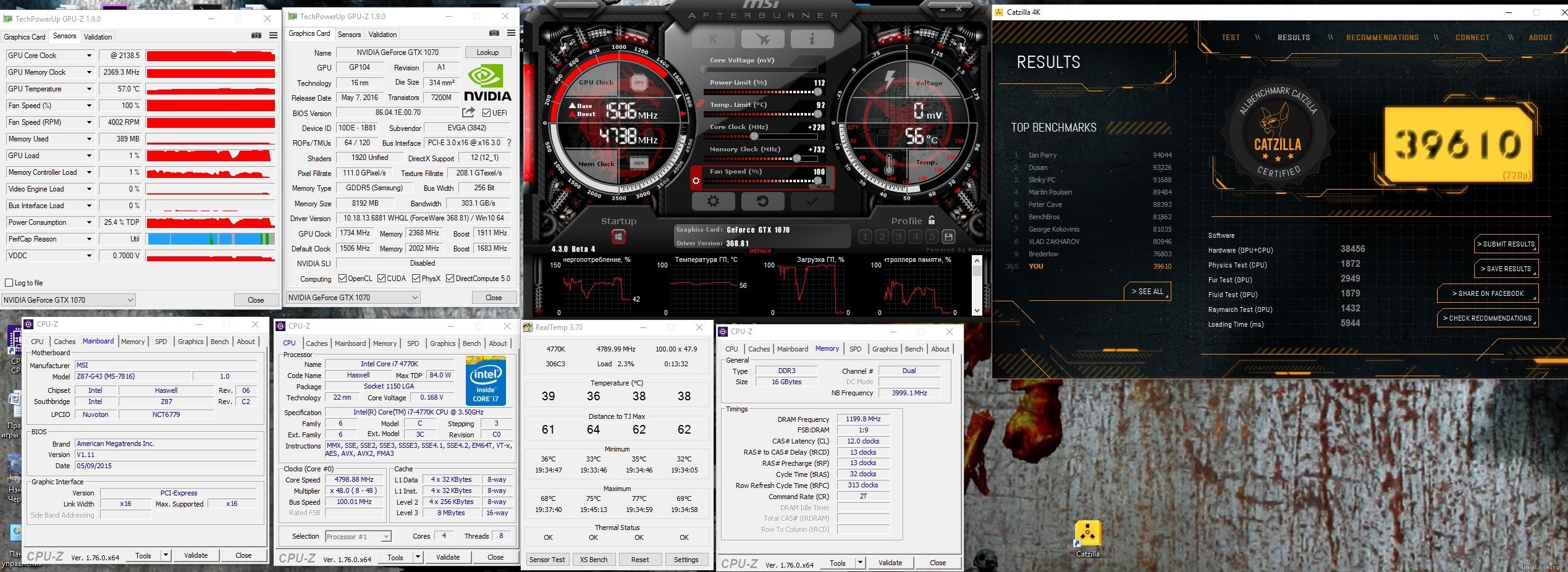Click the Afterburner Kombustor K button
The image size is (1568, 572).
point(713,40)
